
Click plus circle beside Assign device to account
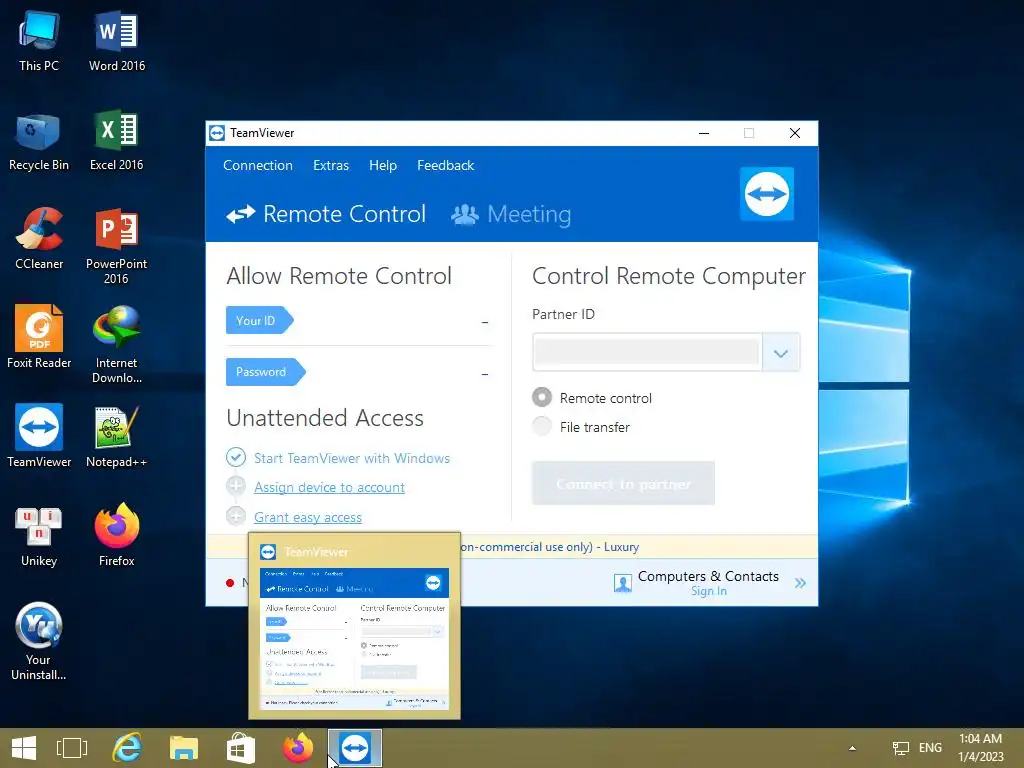236,487
